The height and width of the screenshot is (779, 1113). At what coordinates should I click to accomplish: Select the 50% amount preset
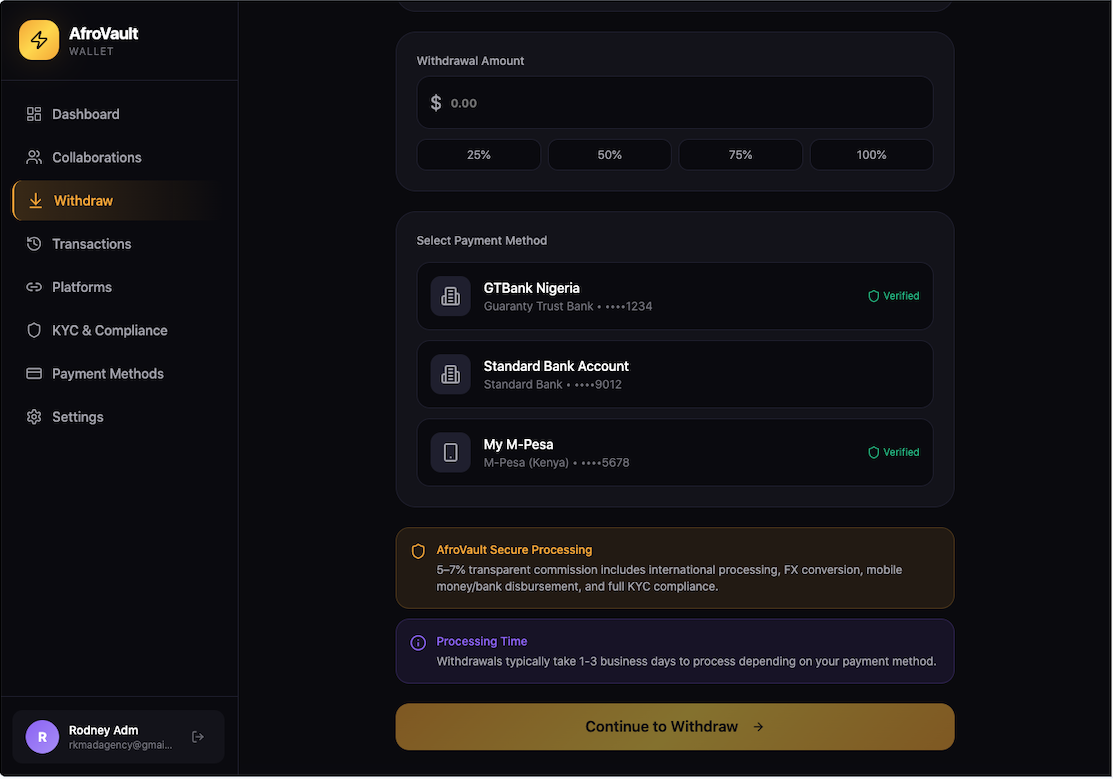(x=610, y=155)
